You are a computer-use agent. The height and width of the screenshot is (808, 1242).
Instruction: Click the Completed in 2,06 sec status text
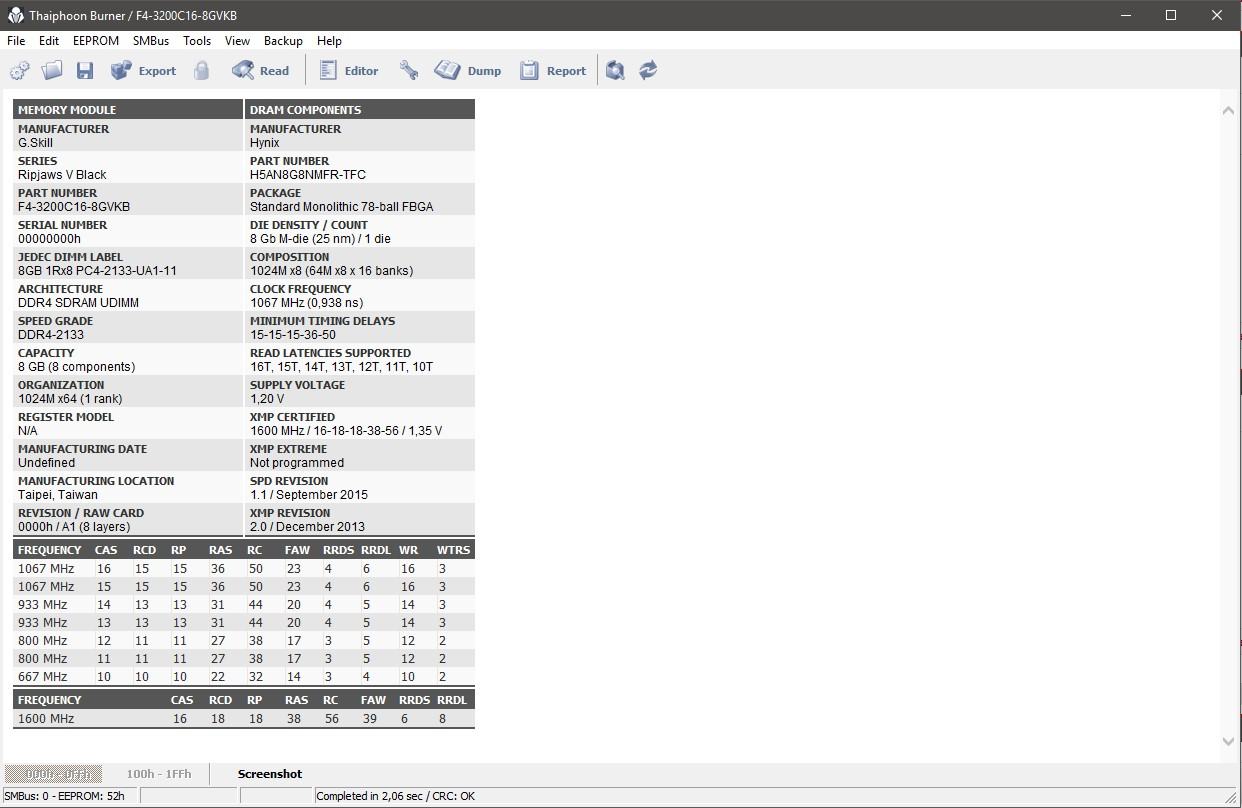[x=396, y=796]
